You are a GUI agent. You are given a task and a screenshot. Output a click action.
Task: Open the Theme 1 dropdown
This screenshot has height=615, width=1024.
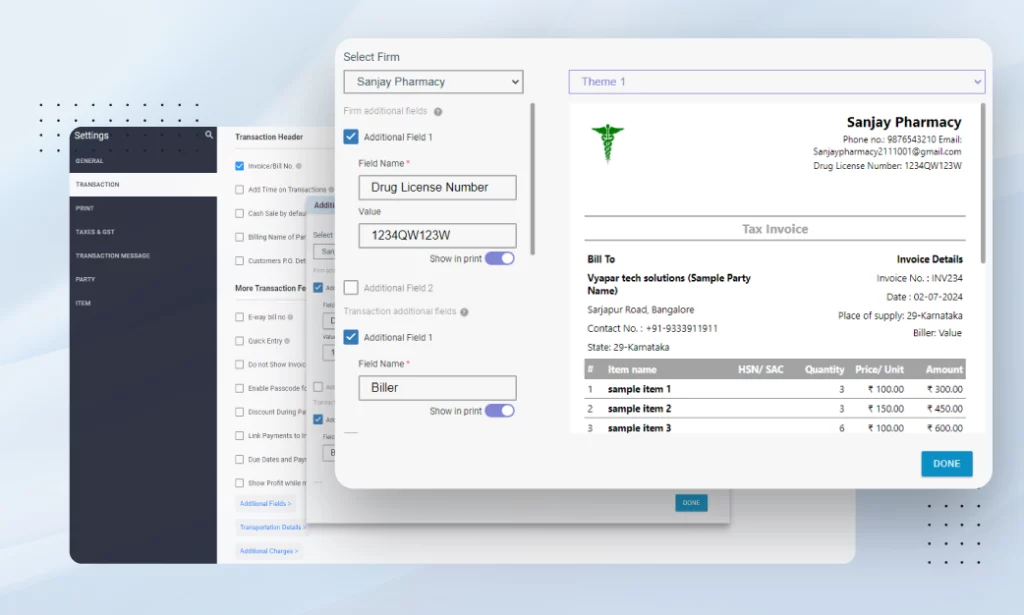tap(775, 81)
